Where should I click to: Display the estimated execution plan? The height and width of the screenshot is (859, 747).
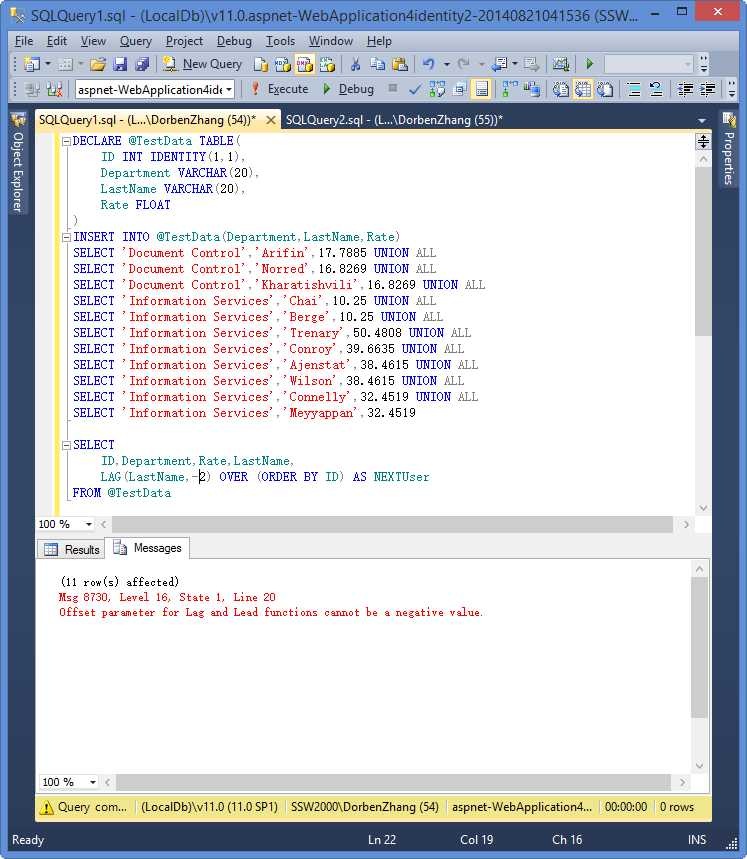(437, 89)
